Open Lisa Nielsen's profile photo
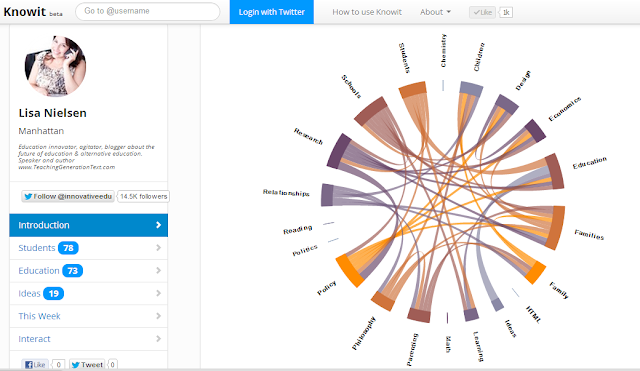 pos(56,66)
